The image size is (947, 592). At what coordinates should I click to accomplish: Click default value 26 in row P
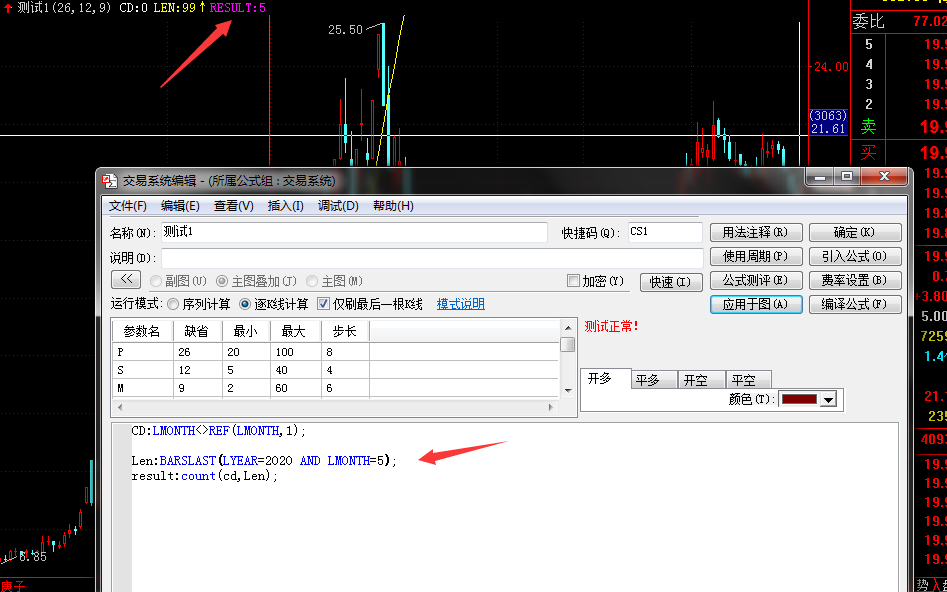[197, 352]
